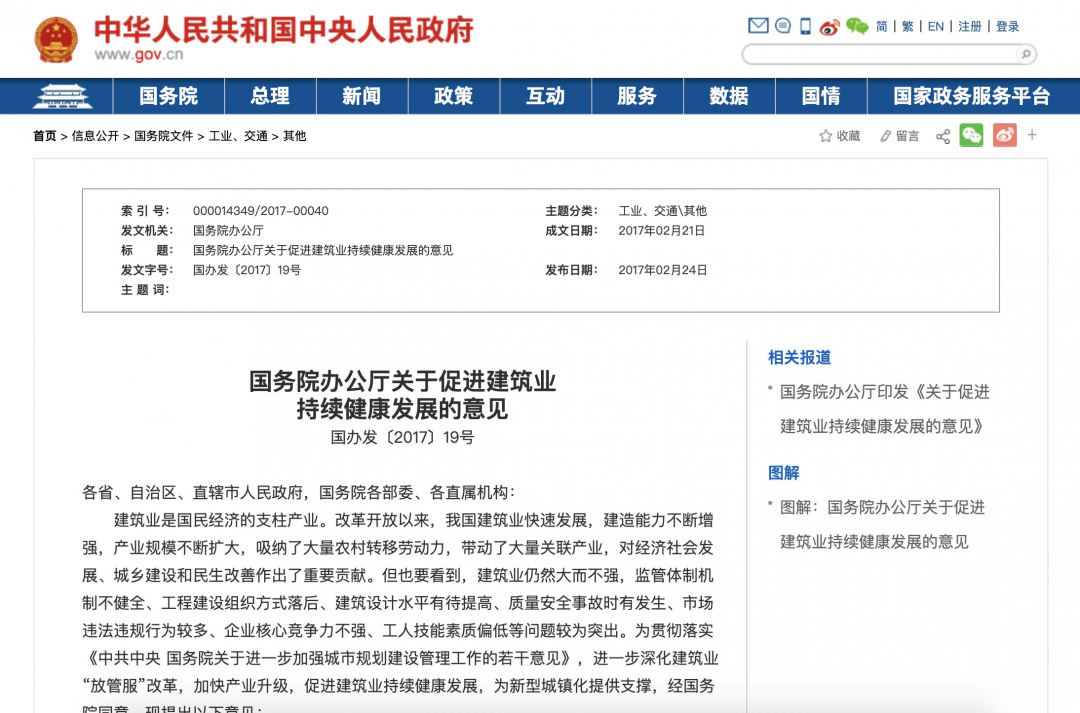The height and width of the screenshot is (713, 1080).
Task: Click the chat bubble icon in header
Action: pyautogui.click(x=783, y=26)
